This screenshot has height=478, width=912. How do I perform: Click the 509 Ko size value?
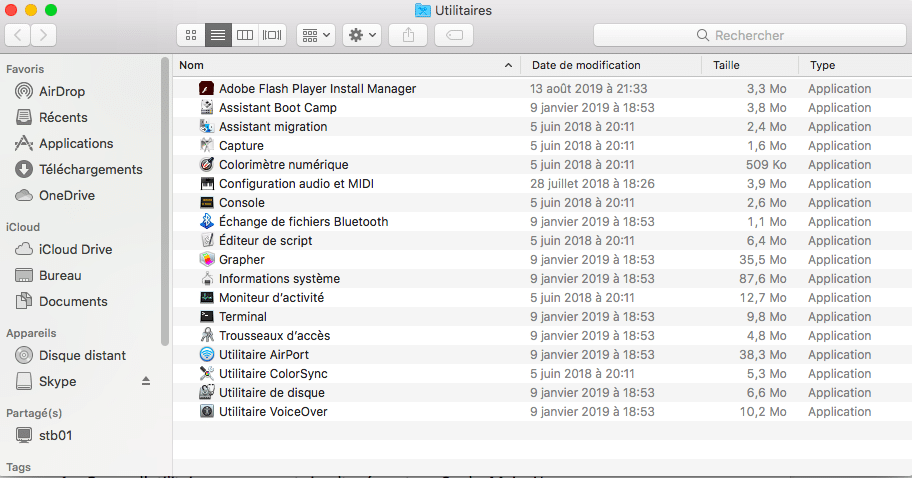[x=766, y=165]
